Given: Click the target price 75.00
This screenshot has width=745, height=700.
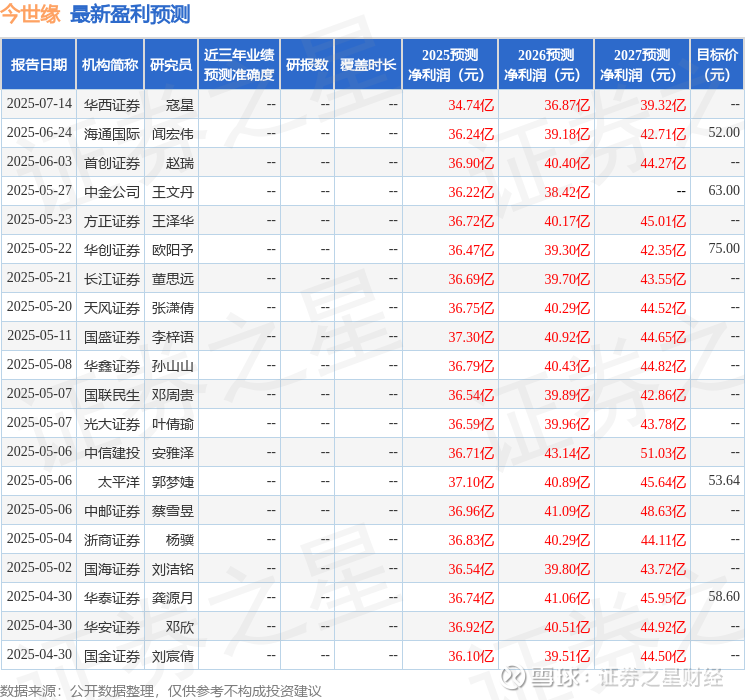Looking at the screenshot, I should [x=724, y=249].
